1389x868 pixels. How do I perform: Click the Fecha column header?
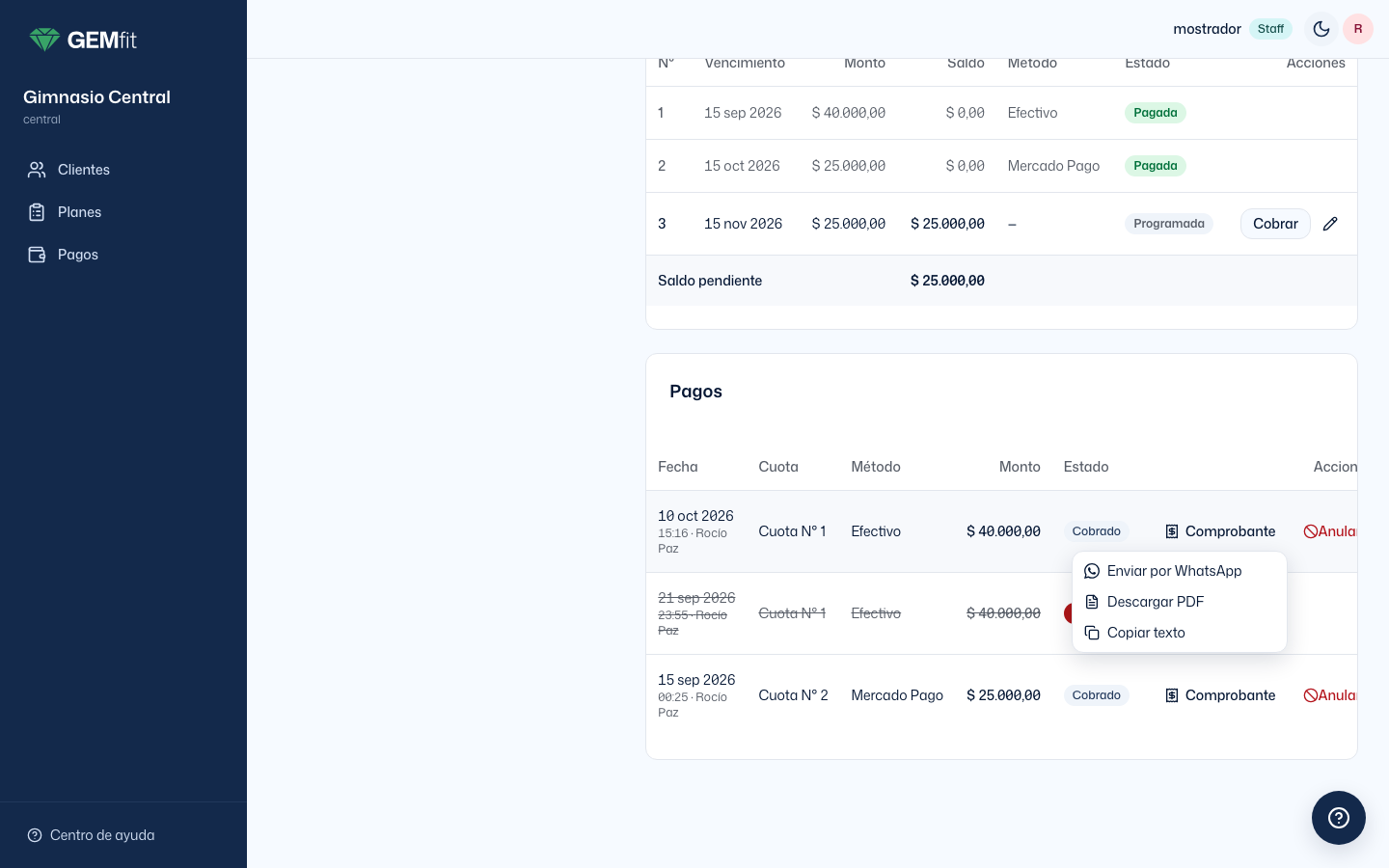[x=678, y=467]
